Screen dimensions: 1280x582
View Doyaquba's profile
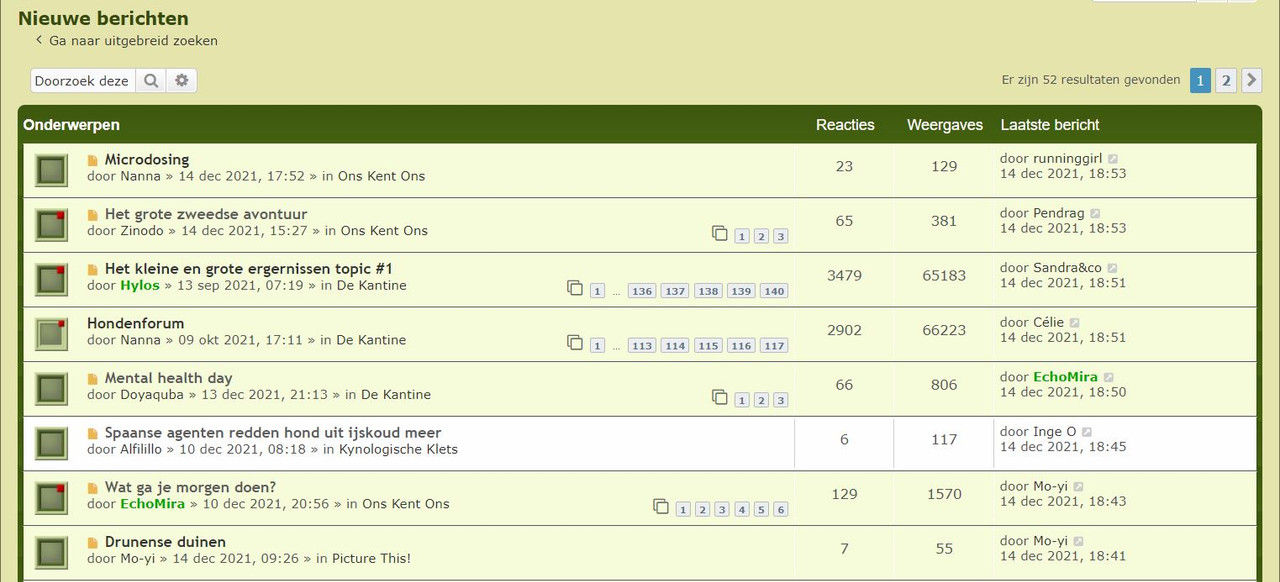pyautogui.click(x=152, y=395)
